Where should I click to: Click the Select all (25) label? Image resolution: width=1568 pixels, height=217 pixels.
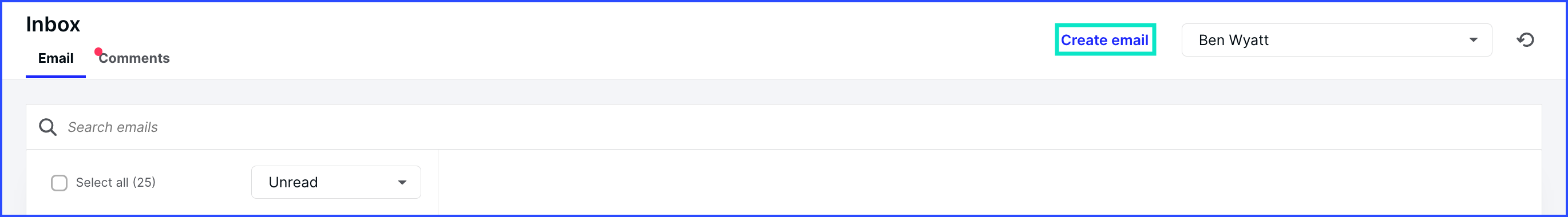[116, 182]
